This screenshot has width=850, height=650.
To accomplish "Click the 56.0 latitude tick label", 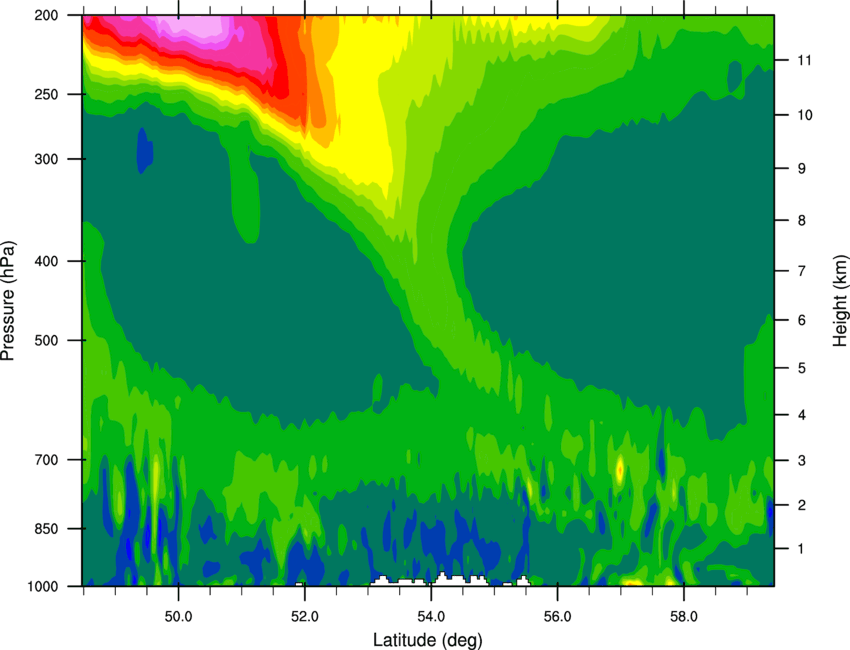I will pyautogui.click(x=557, y=616).
